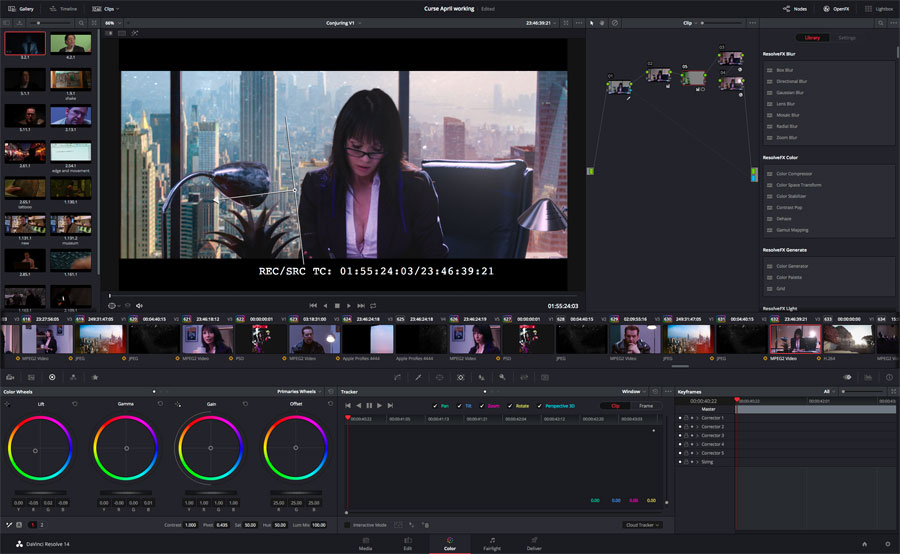Pick black point next to Lift
Viewport: 900px width, 554px height.
pyautogui.click(x=7, y=404)
